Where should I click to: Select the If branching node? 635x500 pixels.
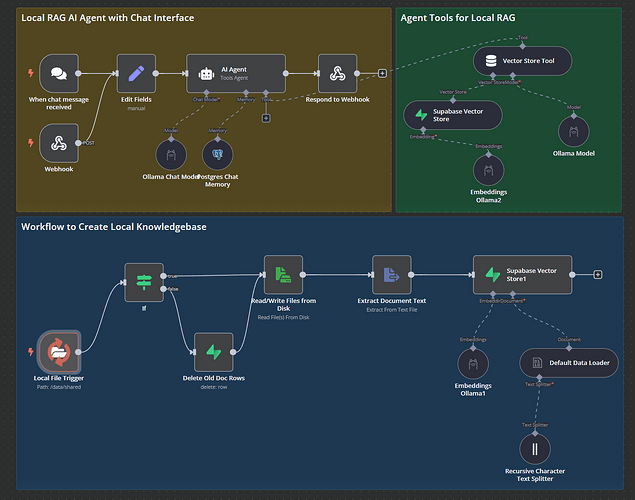pyautogui.click(x=144, y=283)
